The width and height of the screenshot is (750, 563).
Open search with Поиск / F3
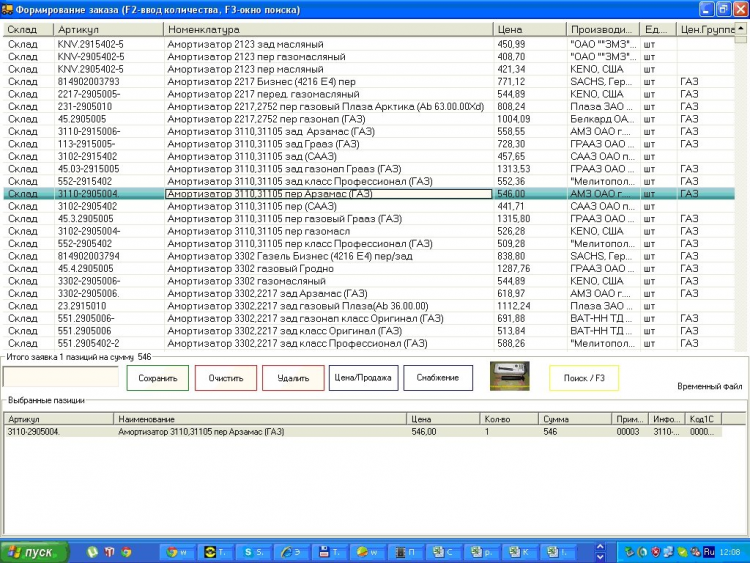point(584,378)
